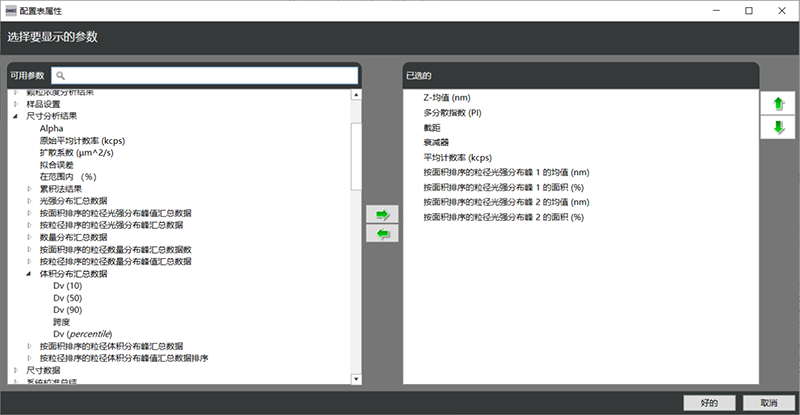
Task: Click the tree's vertical scrollbar thumb
Action: coord(356,155)
